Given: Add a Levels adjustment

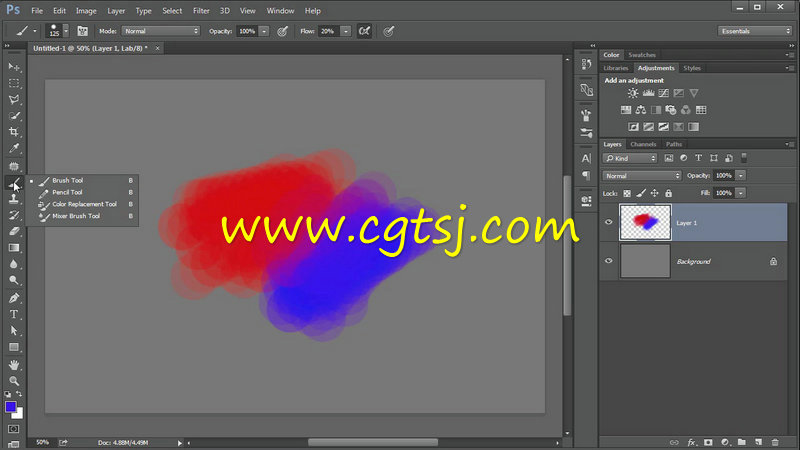Looking at the screenshot, I should [x=648, y=93].
